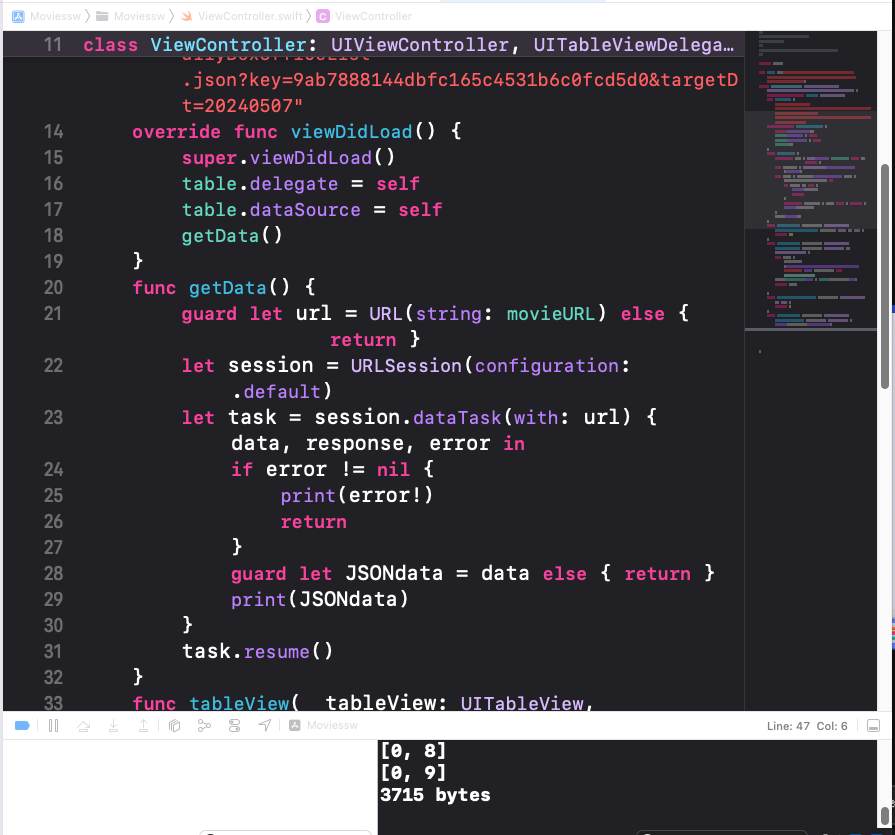Click Line: 47 Col: 6 indicator

pos(807,726)
